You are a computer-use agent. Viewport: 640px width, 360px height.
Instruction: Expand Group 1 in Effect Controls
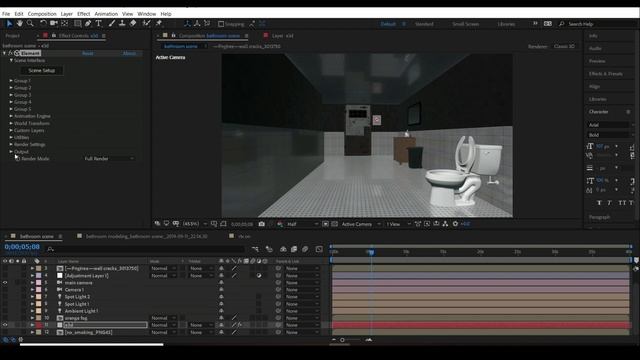pyautogui.click(x=11, y=81)
